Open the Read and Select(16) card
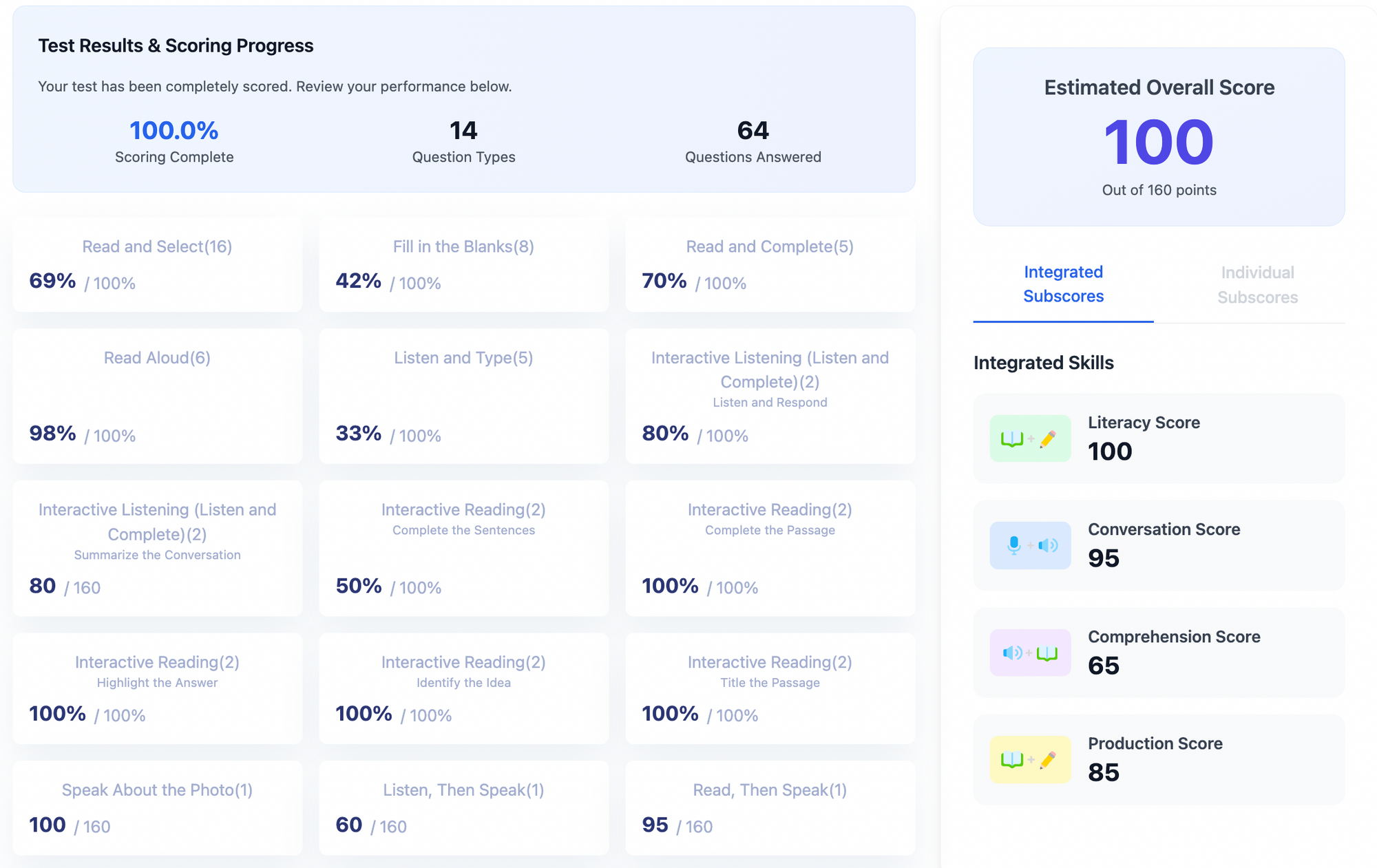The height and width of the screenshot is (868, 1377). (157, 265)
